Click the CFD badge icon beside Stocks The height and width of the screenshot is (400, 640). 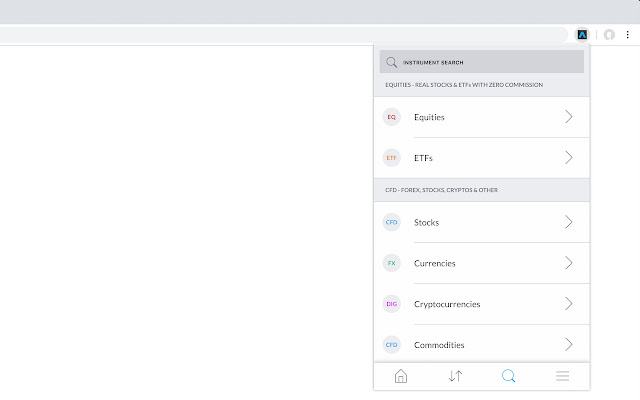pyautogui.click(x=392, y=222)
